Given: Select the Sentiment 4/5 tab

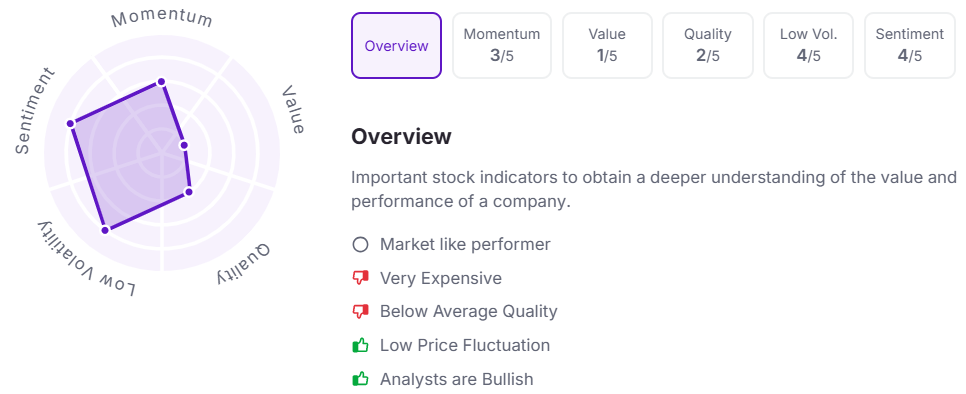Looking at the screenshot, I should pos(910,46).
